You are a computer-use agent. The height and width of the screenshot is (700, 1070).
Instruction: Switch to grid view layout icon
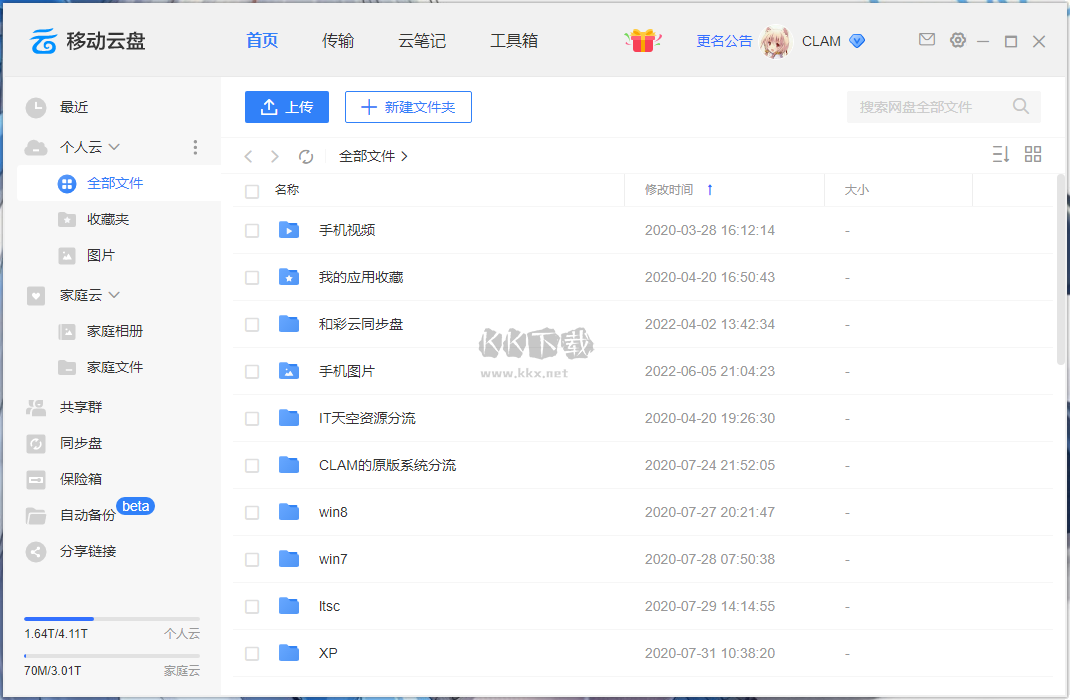[1033, 154]
